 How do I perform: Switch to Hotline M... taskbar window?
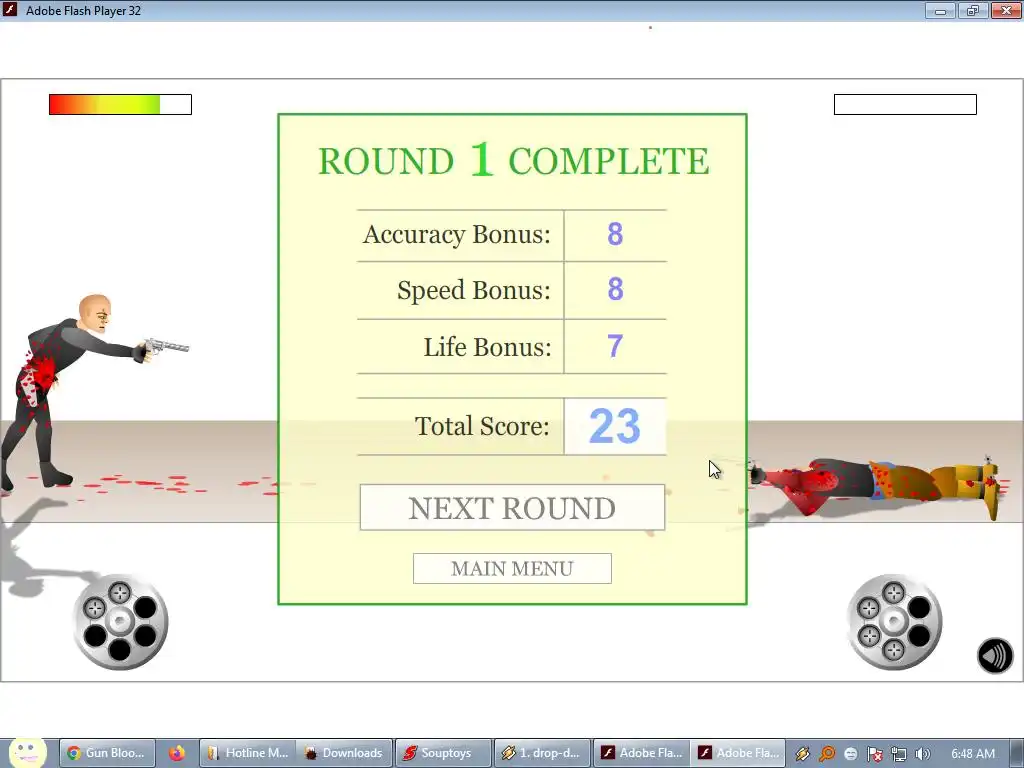coord(248,753)
